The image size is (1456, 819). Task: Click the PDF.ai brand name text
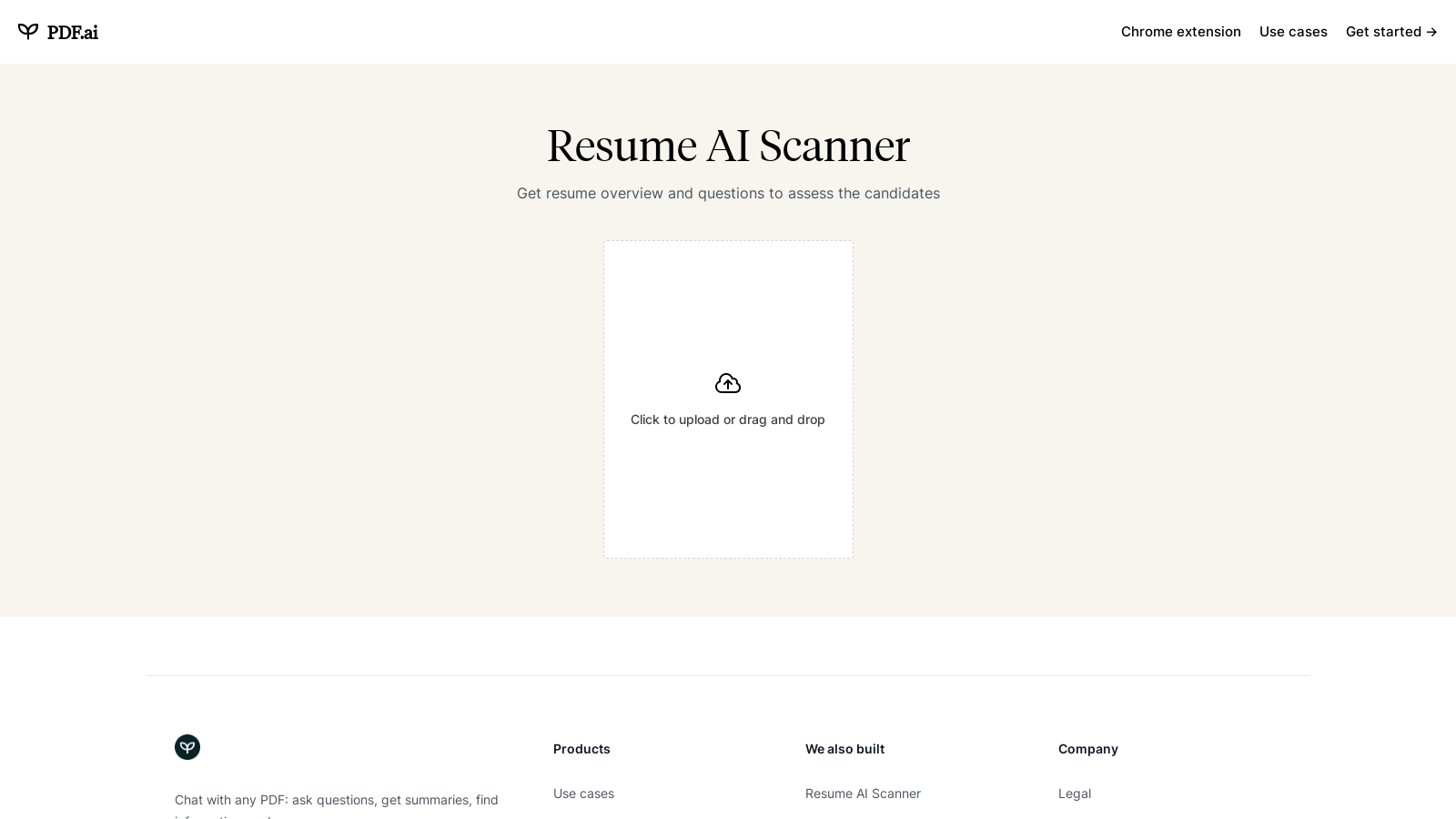(x=73, y=33)
